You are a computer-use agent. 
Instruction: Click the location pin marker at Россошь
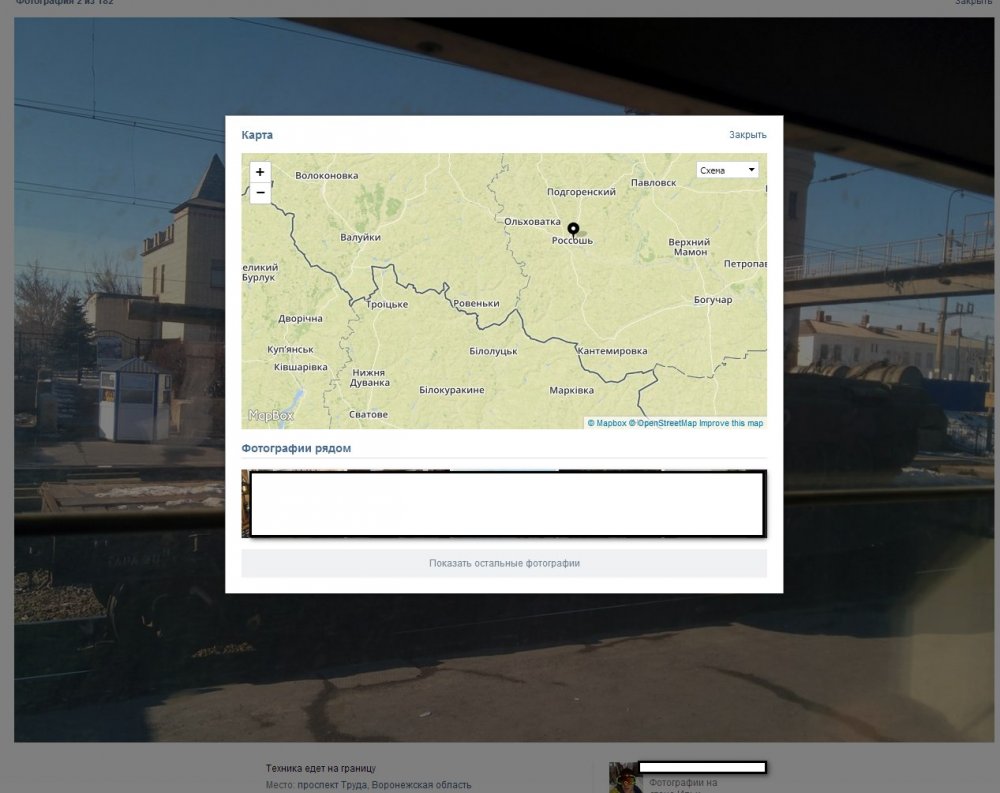point(573,229)
